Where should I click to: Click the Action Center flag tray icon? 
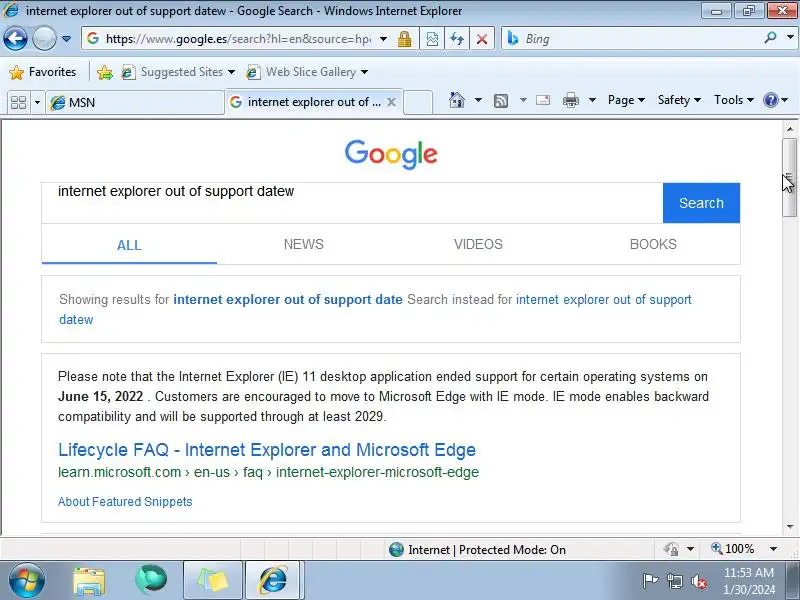pyautogui.click(x=649, y=581)
